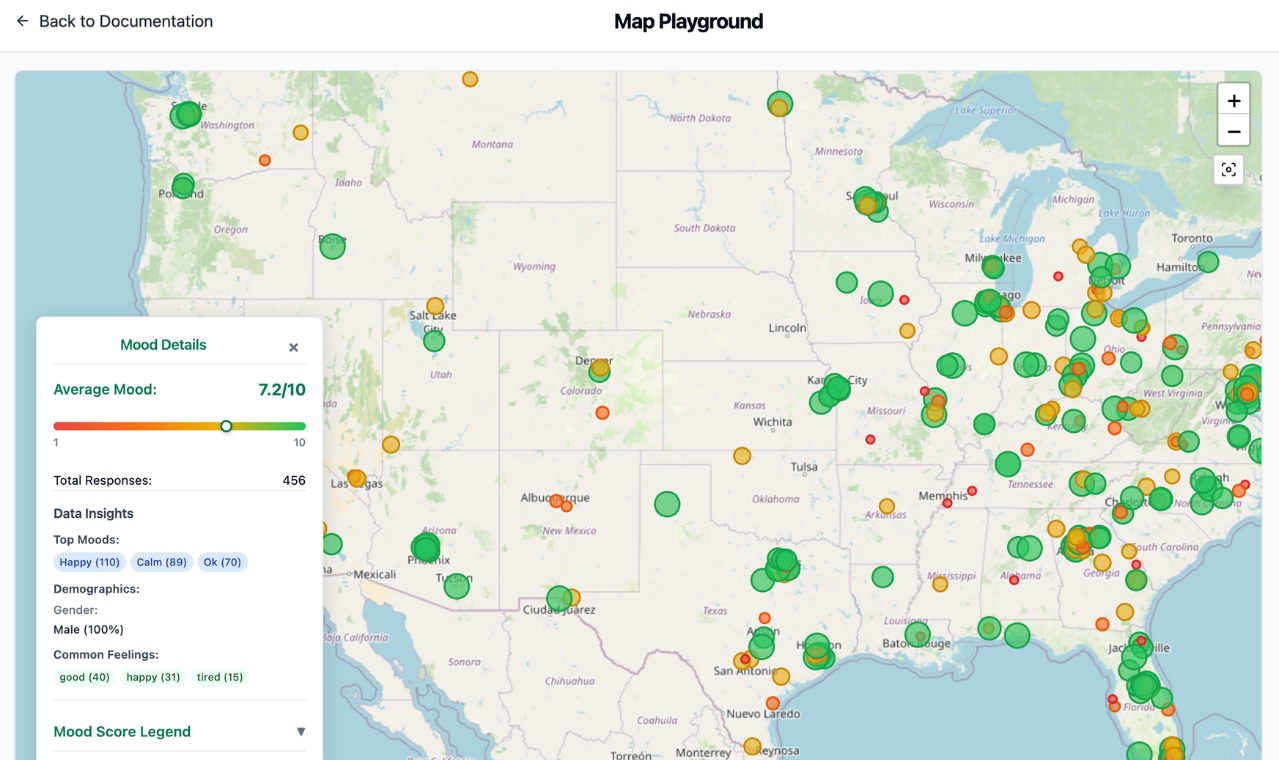This screenshot has height=760, width=1279.
Task: Click the yellow marker at Denver
Action: click(600, 369)
